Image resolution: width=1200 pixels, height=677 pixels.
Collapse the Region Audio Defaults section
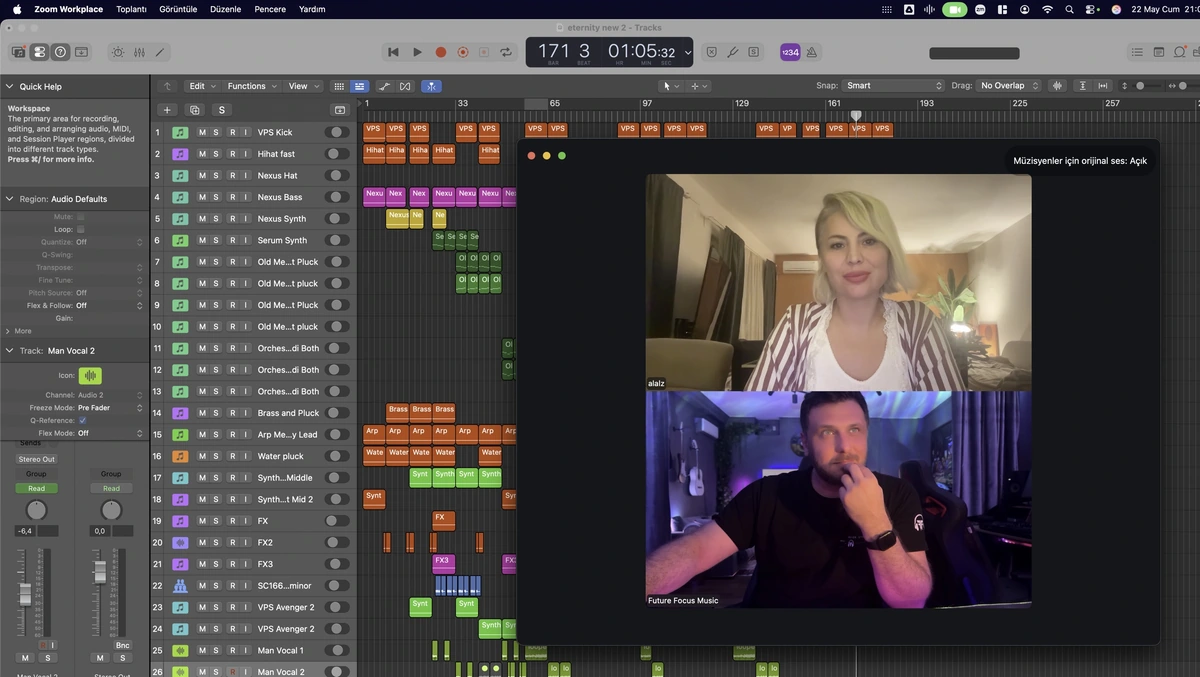[9, 199]
